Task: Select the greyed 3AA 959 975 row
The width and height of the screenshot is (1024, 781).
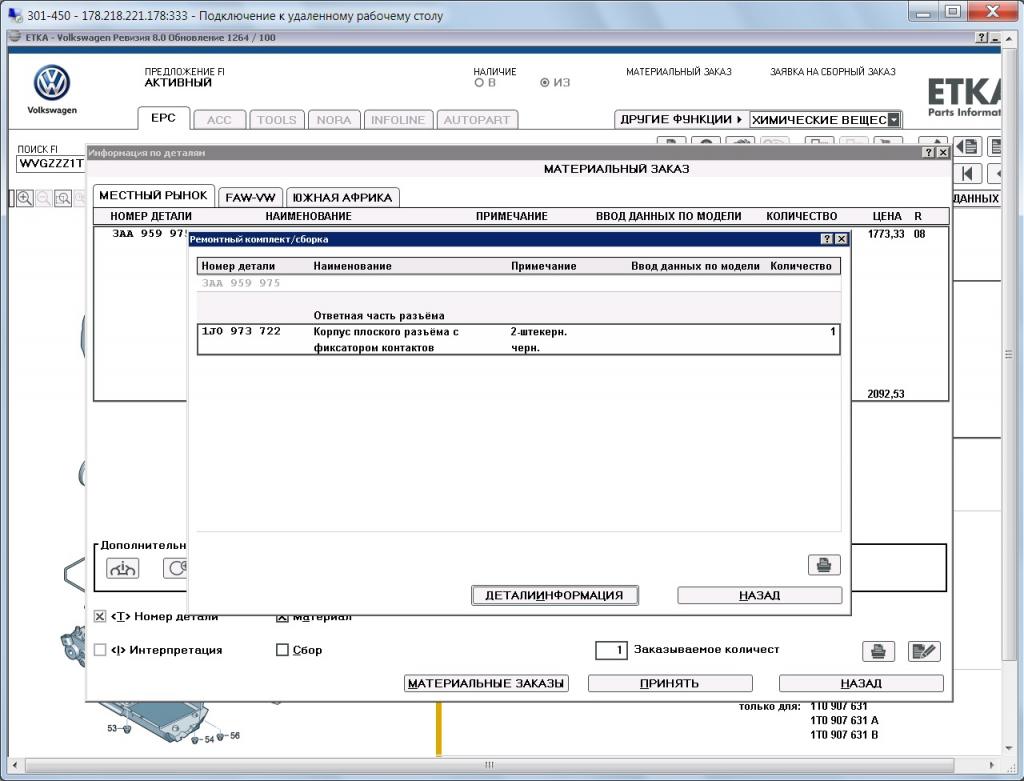Action: tap(519, 283)
